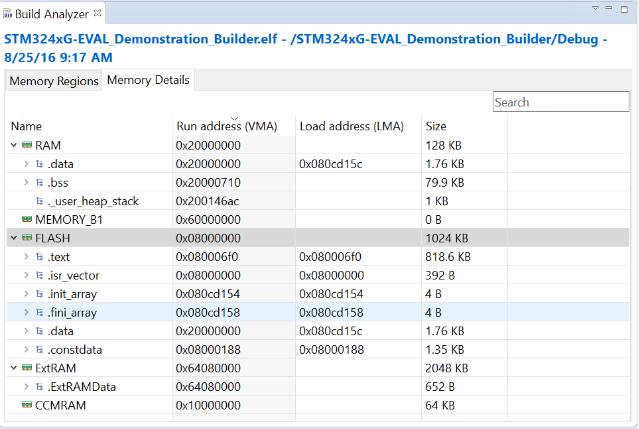Select the MEMORY_B1 row label

[x=69, y=220]
